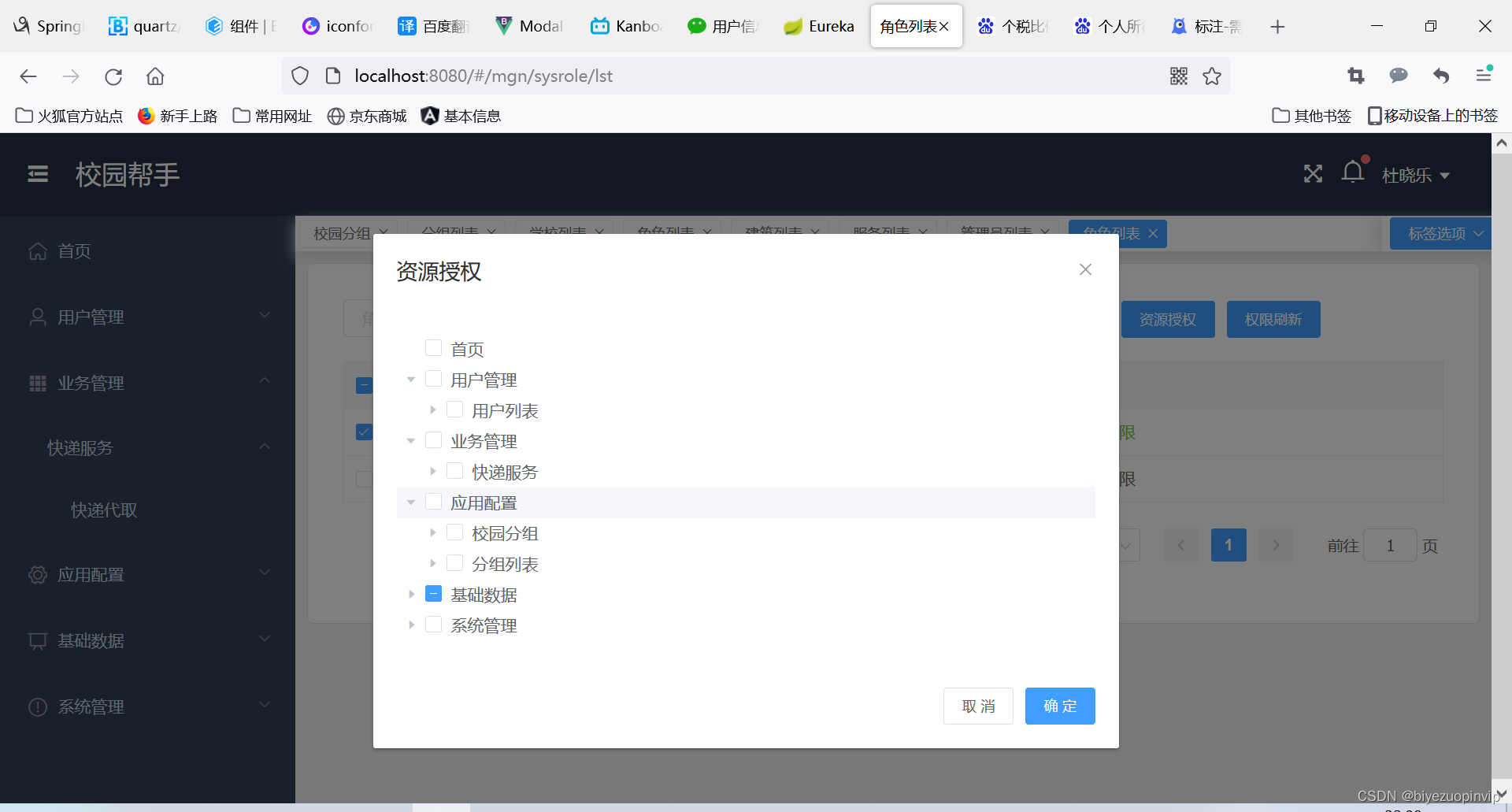Open the hamburger navigation menu
Image resolution: width=1512 pixels, height=812 pixels.
[37, 174]
